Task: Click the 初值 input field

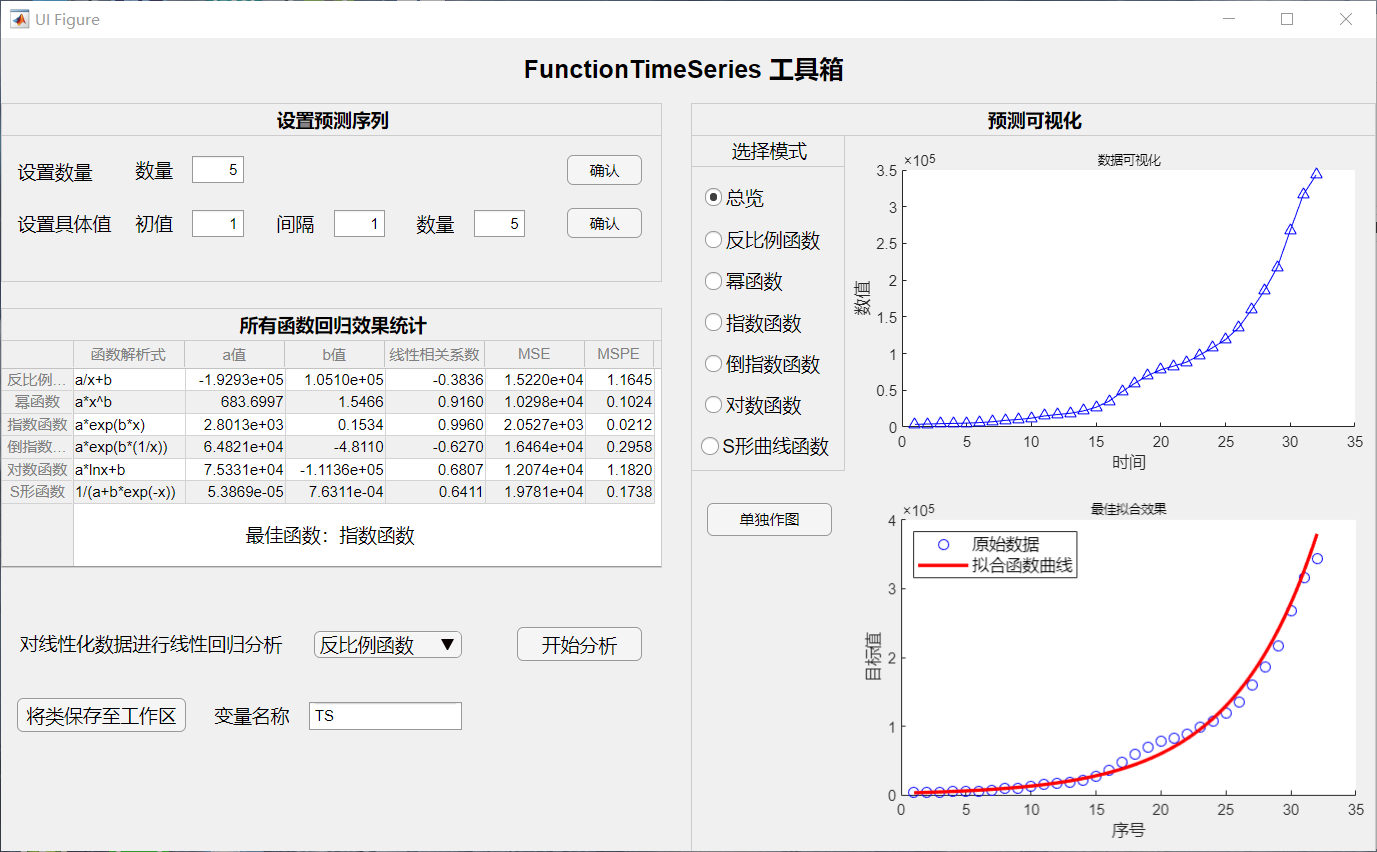Action: click(218, 224)
